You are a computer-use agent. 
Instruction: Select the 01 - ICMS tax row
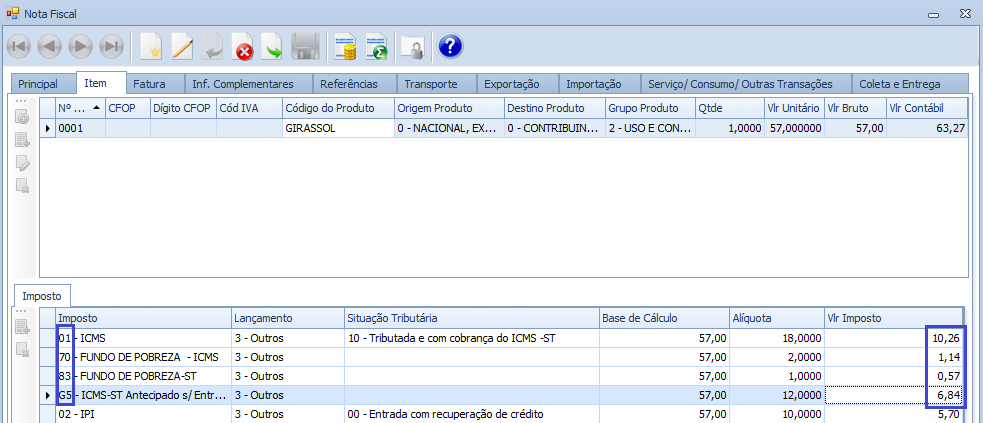point(140,338)
